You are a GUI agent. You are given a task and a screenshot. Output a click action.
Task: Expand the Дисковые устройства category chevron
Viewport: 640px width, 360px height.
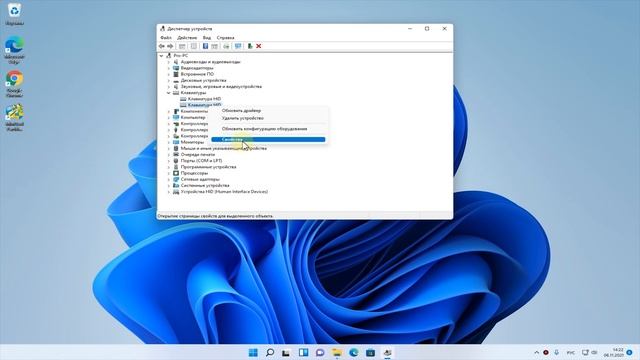(169, 80)
